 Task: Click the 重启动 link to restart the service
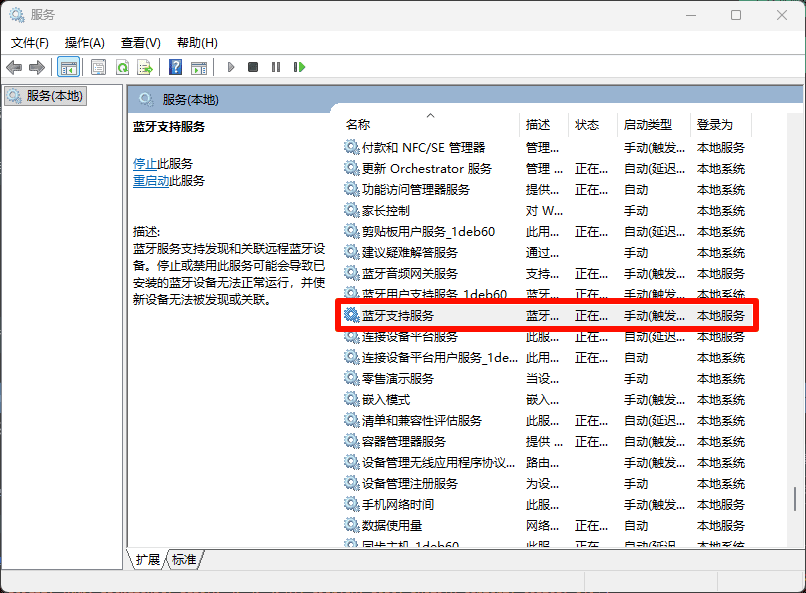[x=151, y=181]
